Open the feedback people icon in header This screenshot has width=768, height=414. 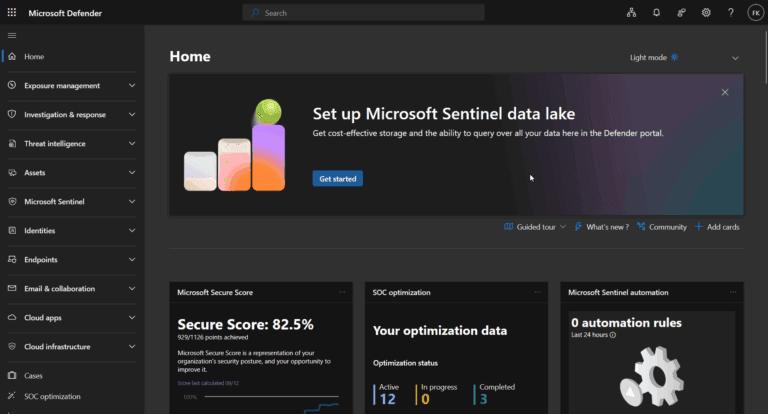click(681, 13)
